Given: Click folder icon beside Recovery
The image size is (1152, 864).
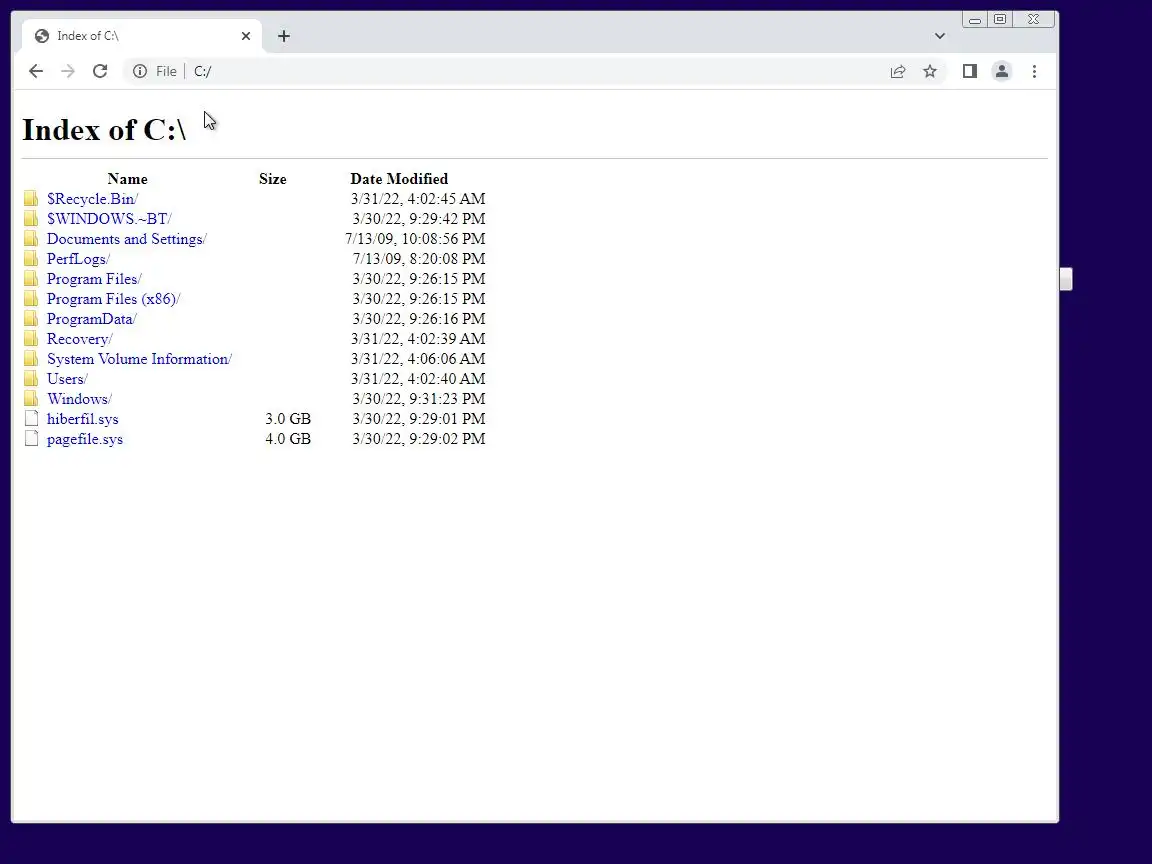Looking at the screenshot, I should 31,338.
